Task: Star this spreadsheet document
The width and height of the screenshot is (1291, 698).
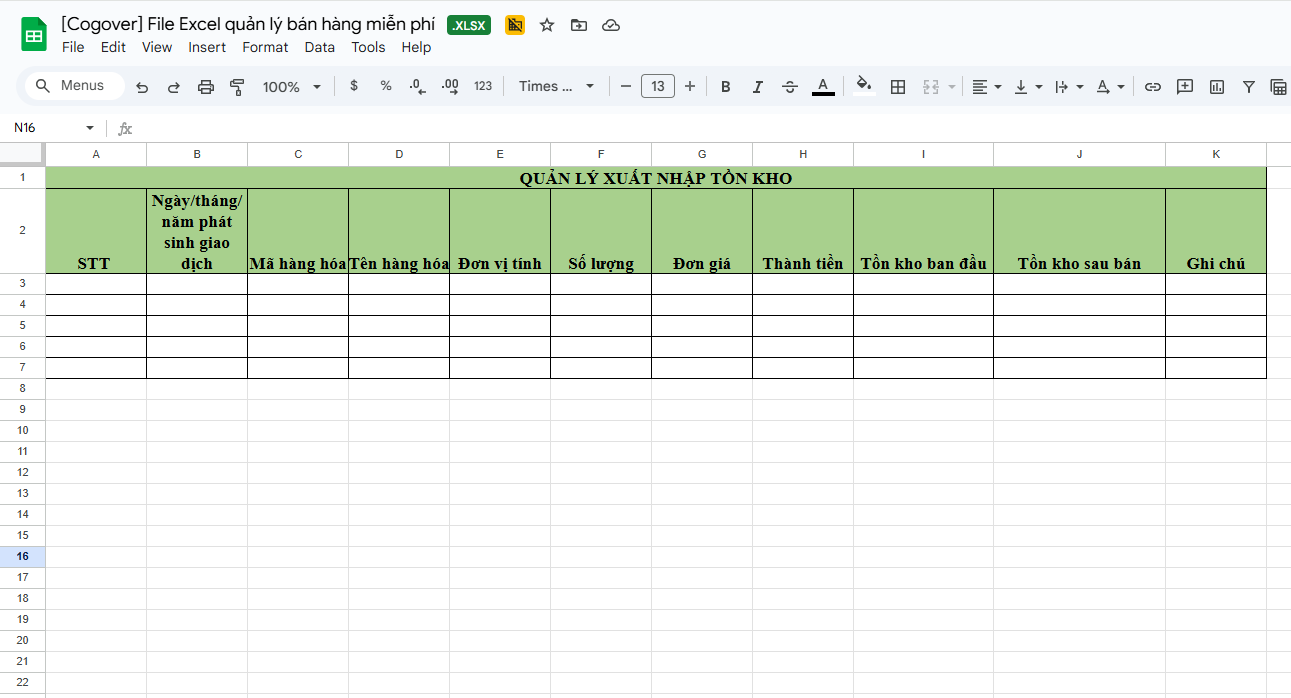Action: click(x=547, y=25)
